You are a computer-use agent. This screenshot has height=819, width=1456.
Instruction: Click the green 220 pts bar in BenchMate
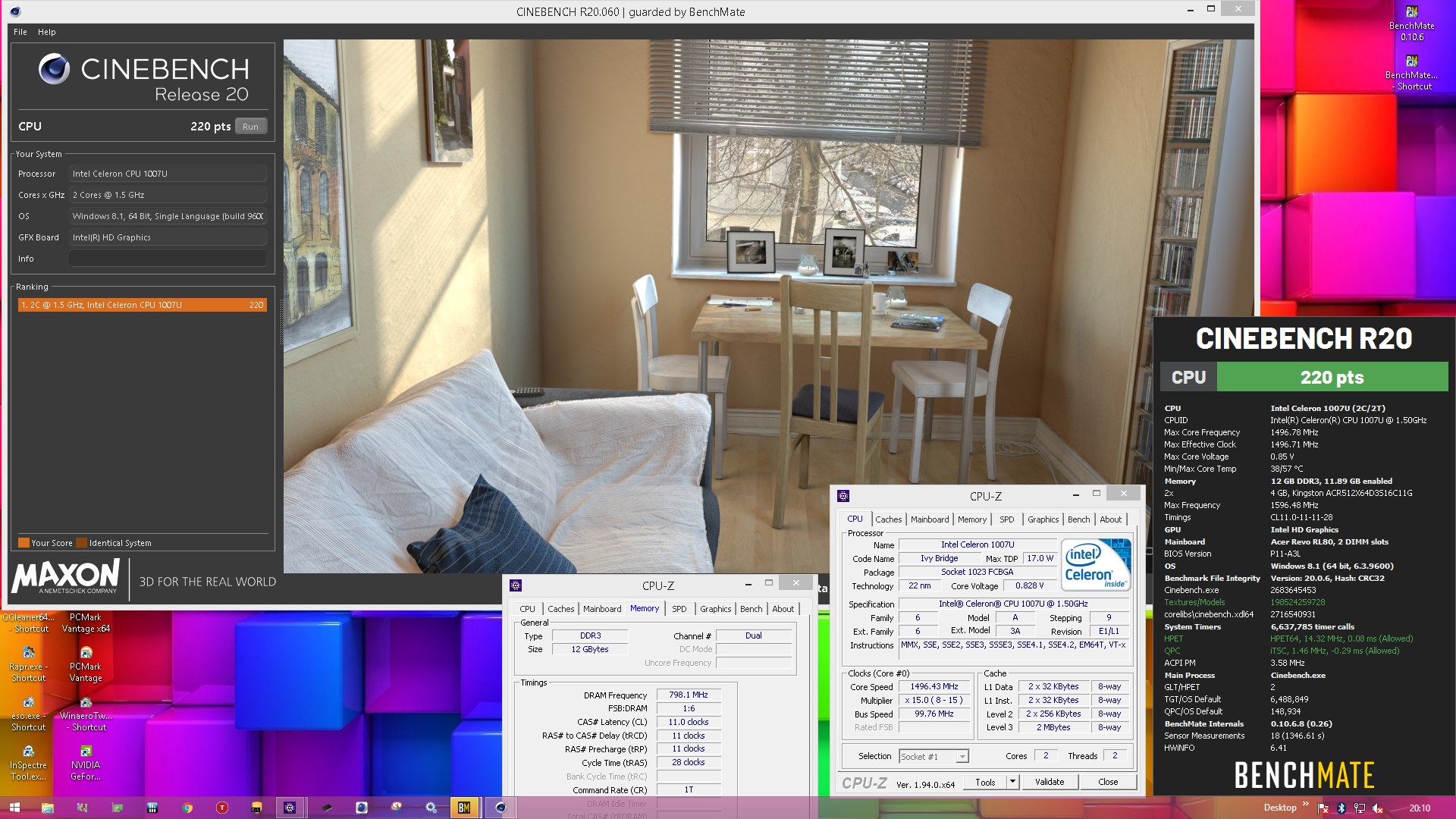1332,377
